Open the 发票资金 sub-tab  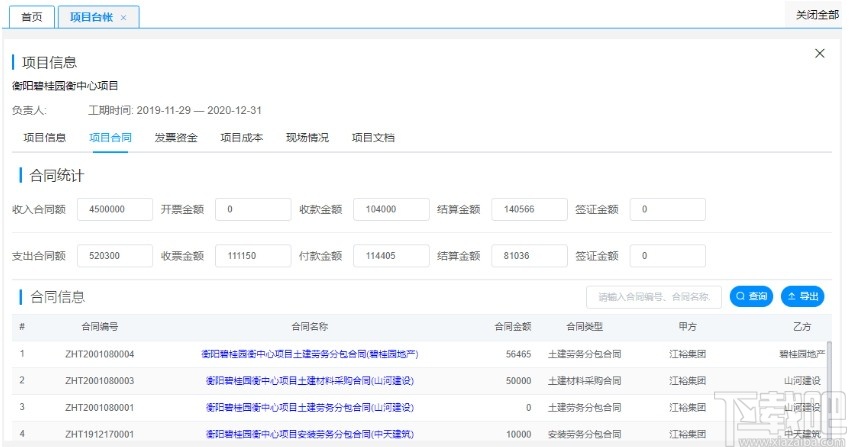[176, 137]
